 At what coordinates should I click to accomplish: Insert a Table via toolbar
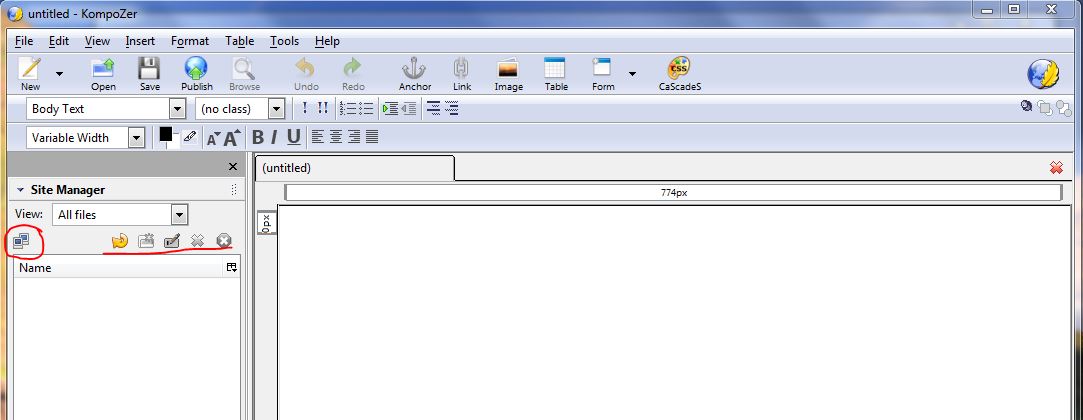(x=555, y=74)
